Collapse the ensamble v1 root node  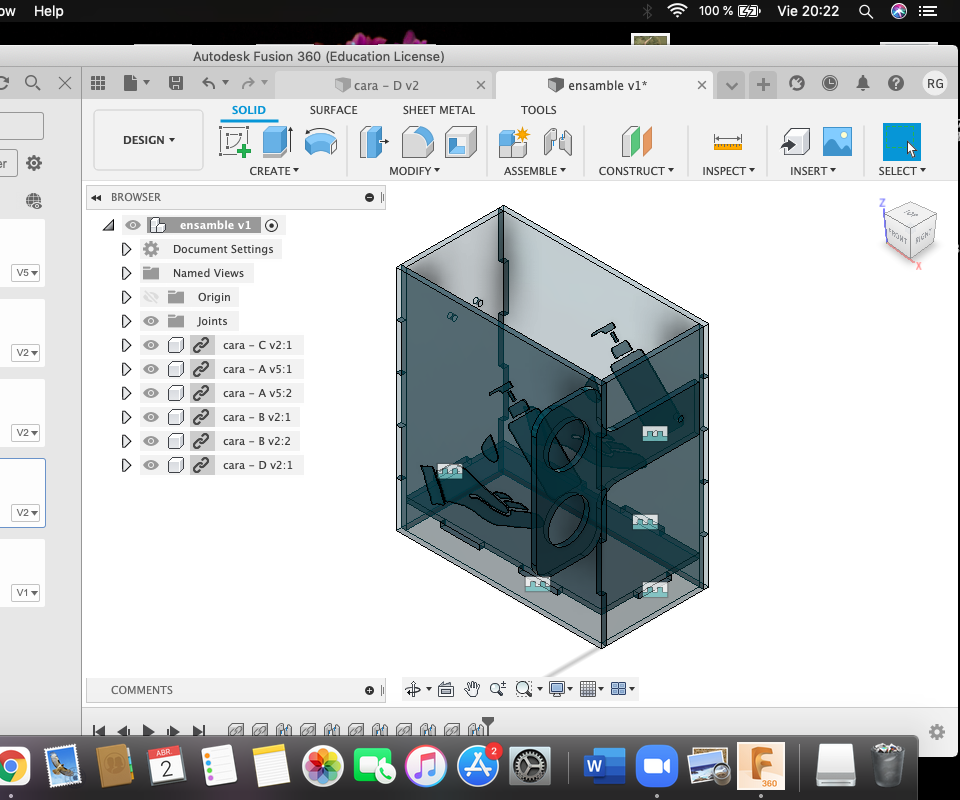click(x=108, y=225)
